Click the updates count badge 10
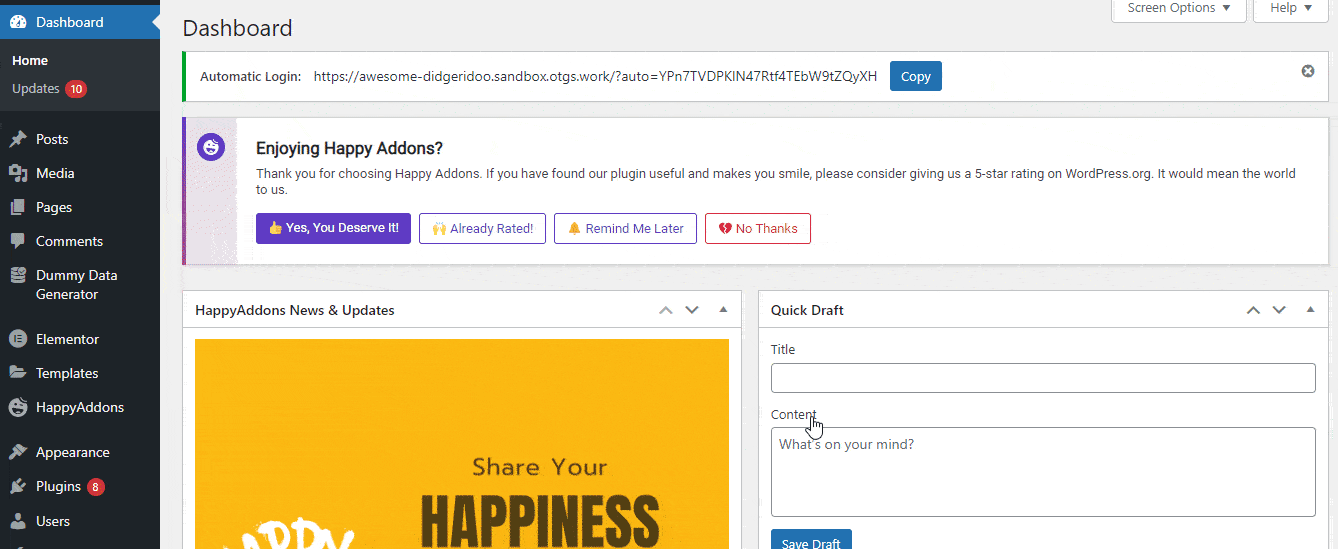This screenshot has width=1338, height=549. pyautogui.click(x=76, y=89)
